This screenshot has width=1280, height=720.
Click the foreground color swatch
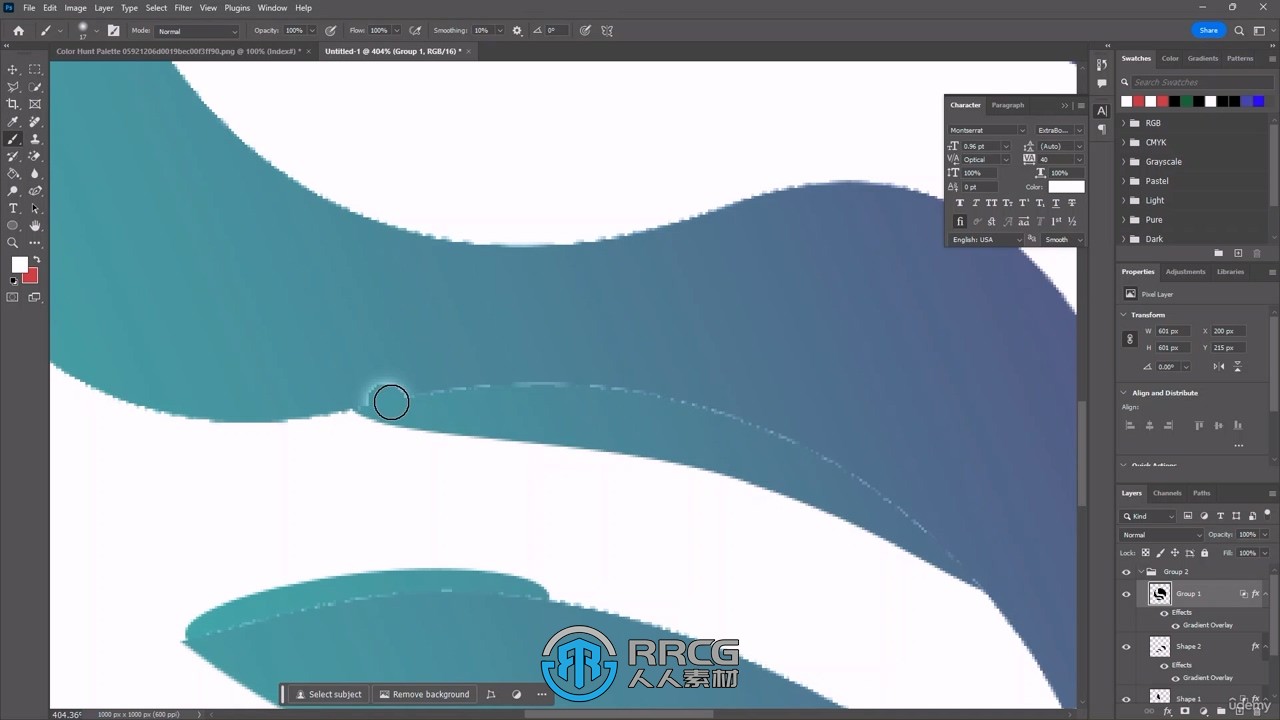coord(19,265)
